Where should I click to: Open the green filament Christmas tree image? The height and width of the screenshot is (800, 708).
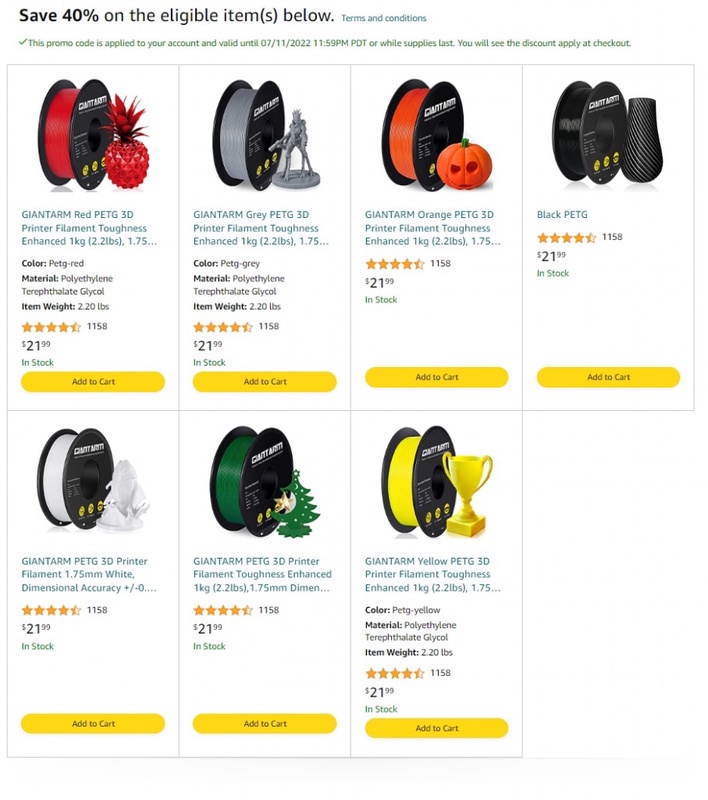point(266,482)
